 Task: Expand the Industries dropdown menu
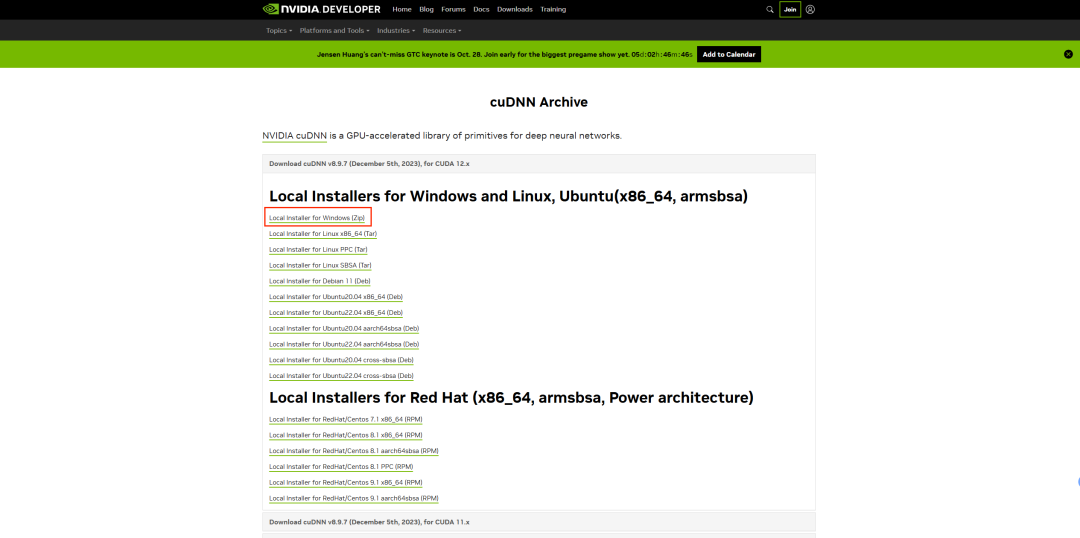click(x=396, y=30)
